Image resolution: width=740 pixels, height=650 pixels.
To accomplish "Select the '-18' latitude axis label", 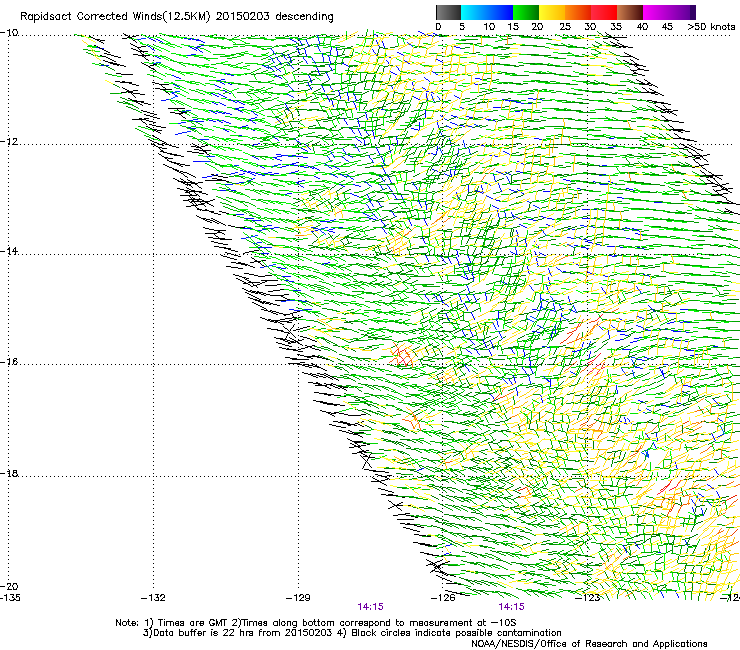I will point(9,473).
